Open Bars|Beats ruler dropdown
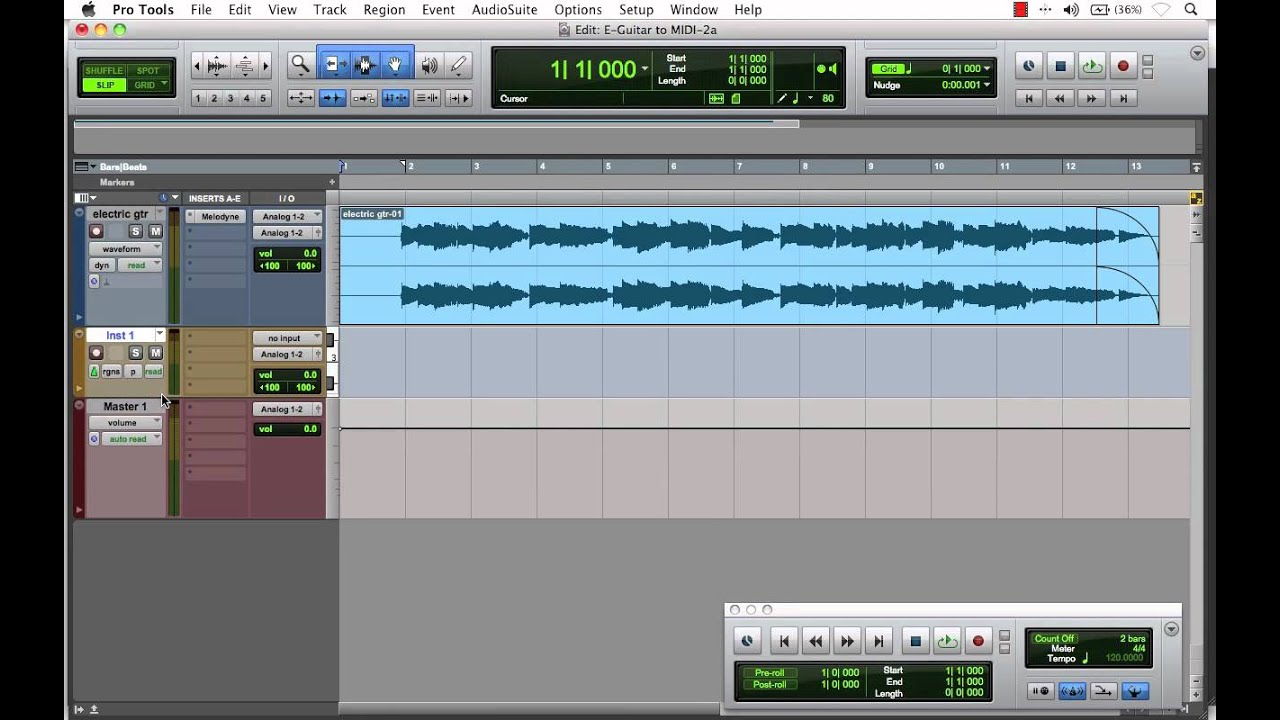This screenshot has height=720, width=1280. [93, 167]
